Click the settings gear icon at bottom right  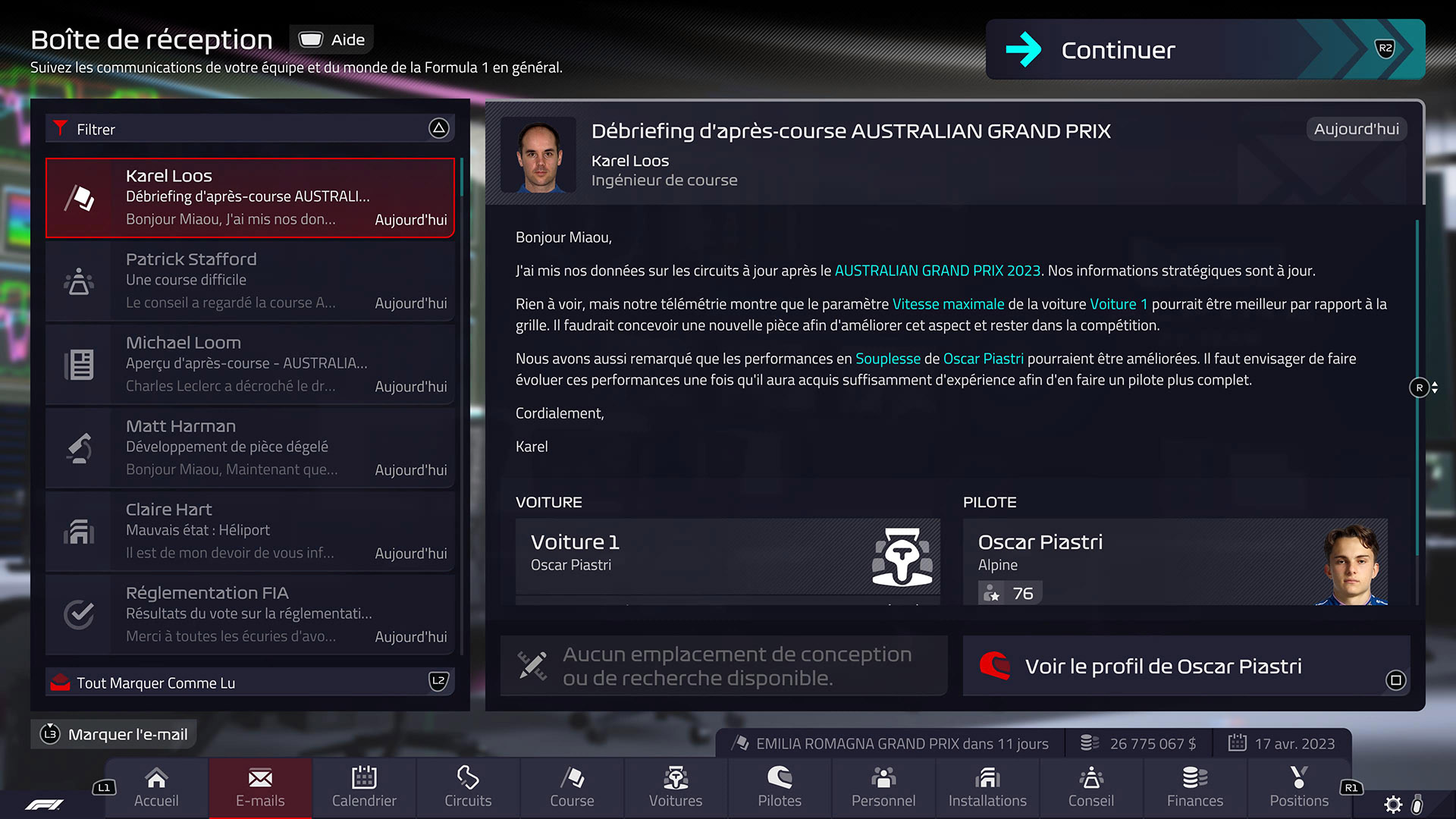(1393, 805)
